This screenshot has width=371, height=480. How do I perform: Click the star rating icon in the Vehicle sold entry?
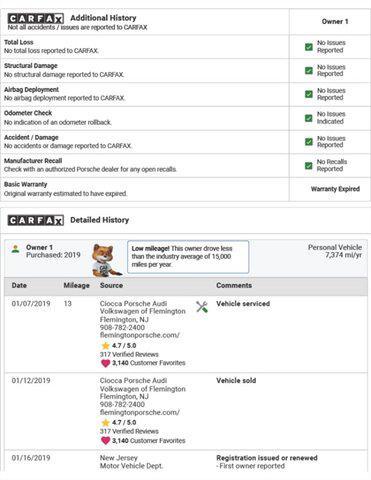105,423
